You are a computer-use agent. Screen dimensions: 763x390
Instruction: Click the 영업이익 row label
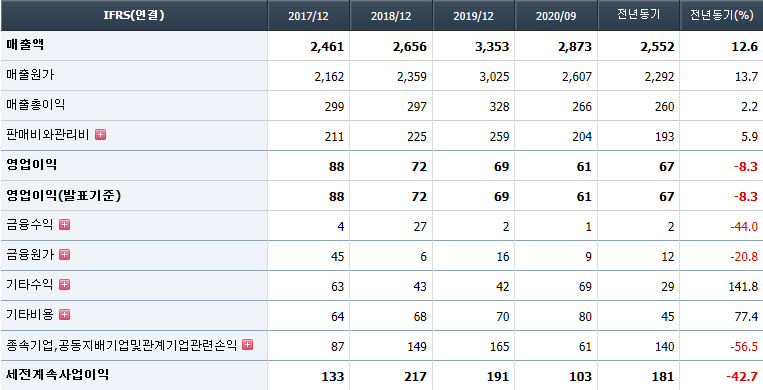tap(32, 165)
